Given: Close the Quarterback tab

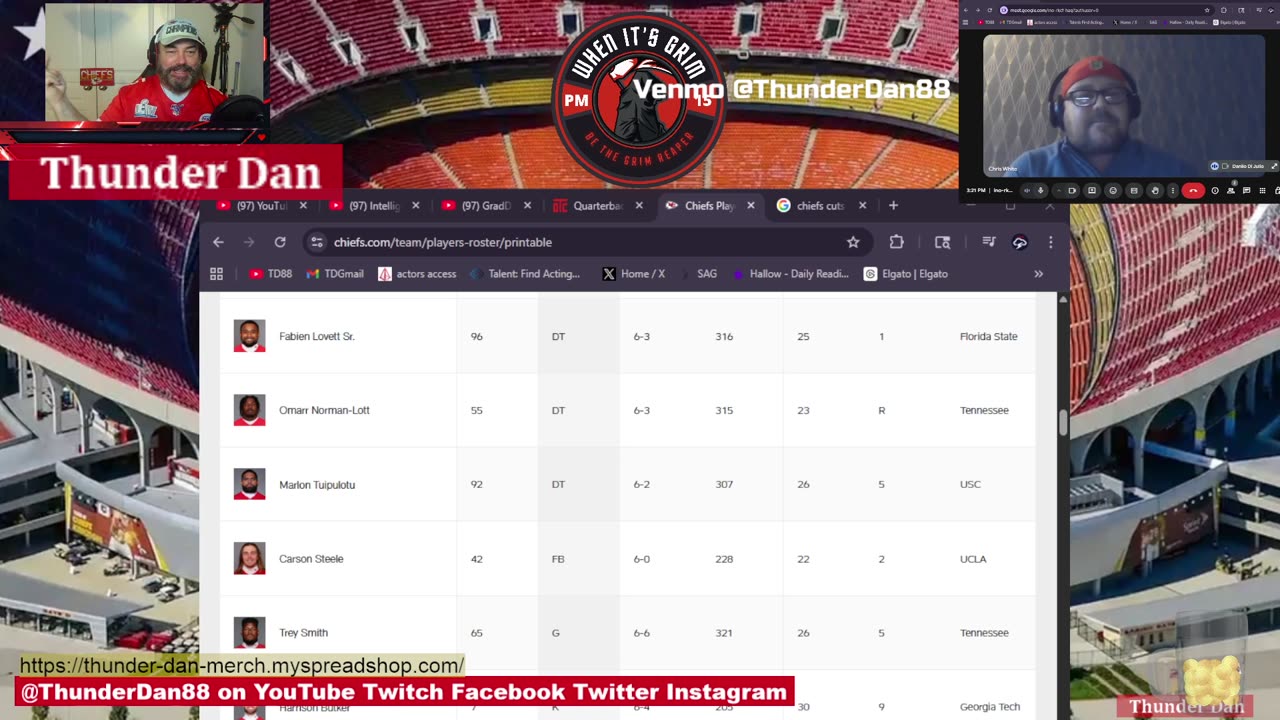Looking at the screenshot, I should click(x=638, y=206).
